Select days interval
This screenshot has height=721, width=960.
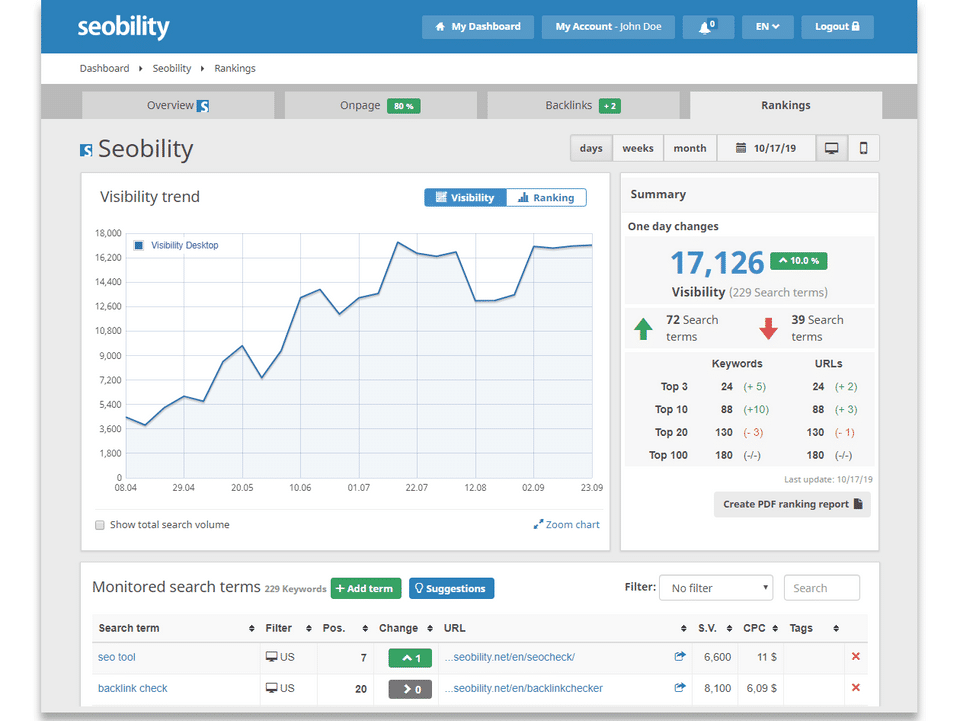pyautogui.click(x=591, y=148)
